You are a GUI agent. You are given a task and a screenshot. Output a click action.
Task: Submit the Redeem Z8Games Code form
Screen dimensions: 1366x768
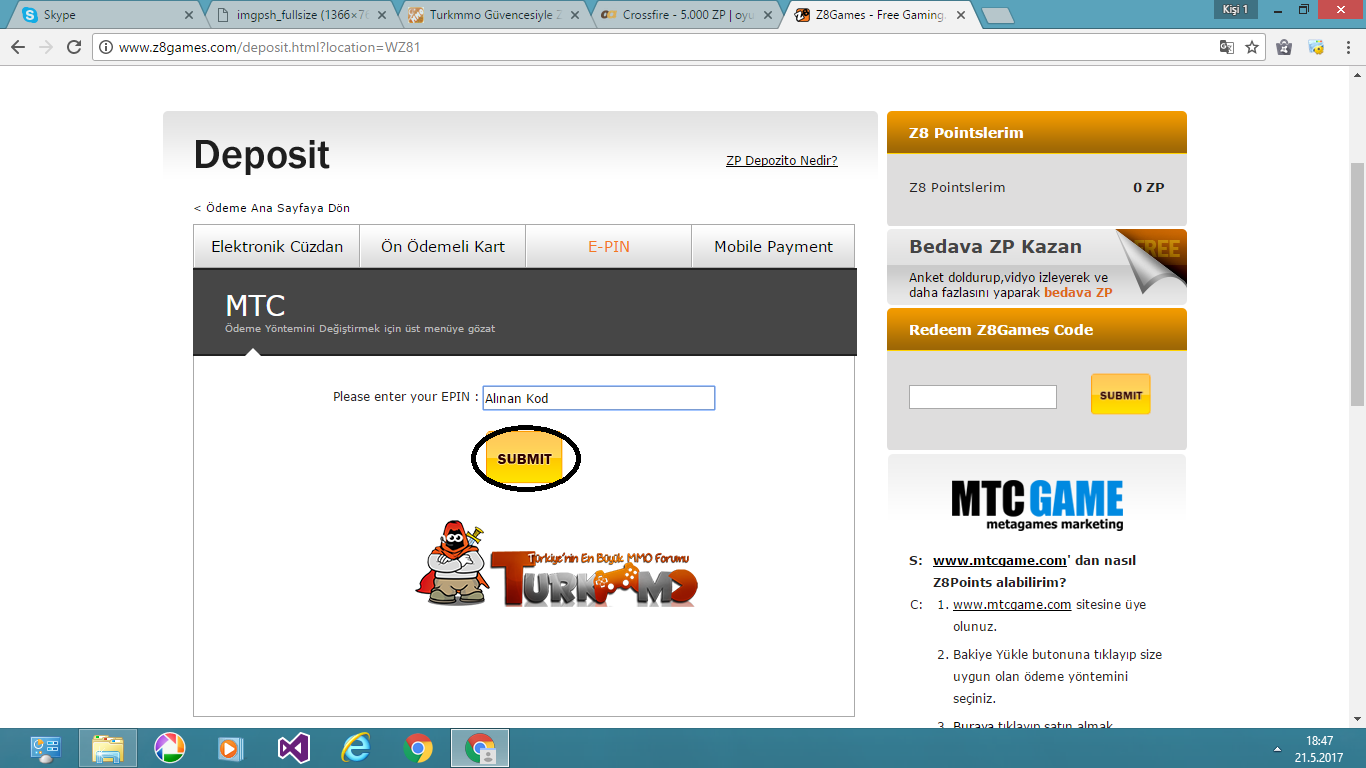tap(1121, 394)
